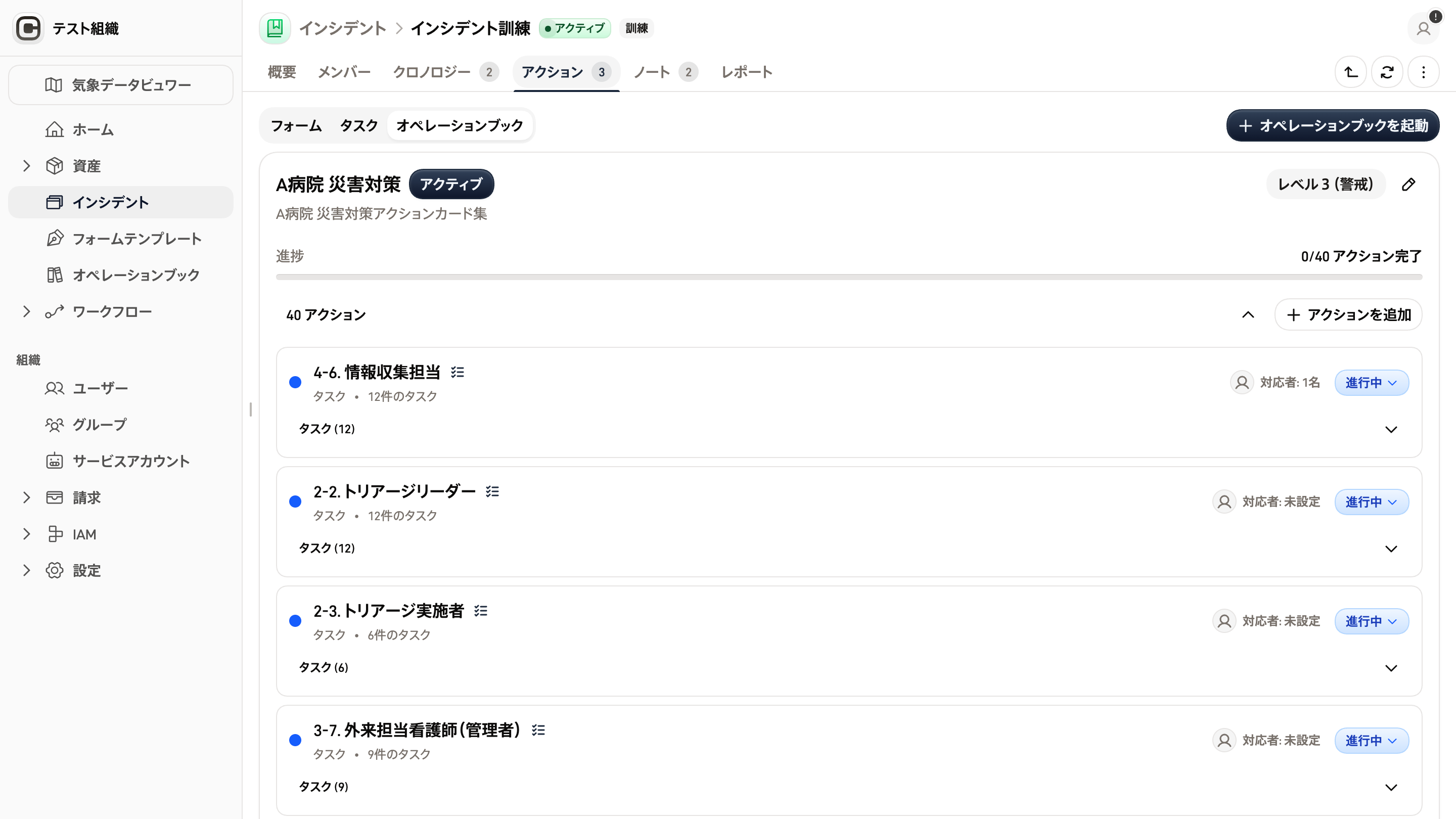Open 進行中 status dropdown for 4-6. 情報収集担当
The height and width of the screenshot is (819, 1456).
tap(1371, 383)
